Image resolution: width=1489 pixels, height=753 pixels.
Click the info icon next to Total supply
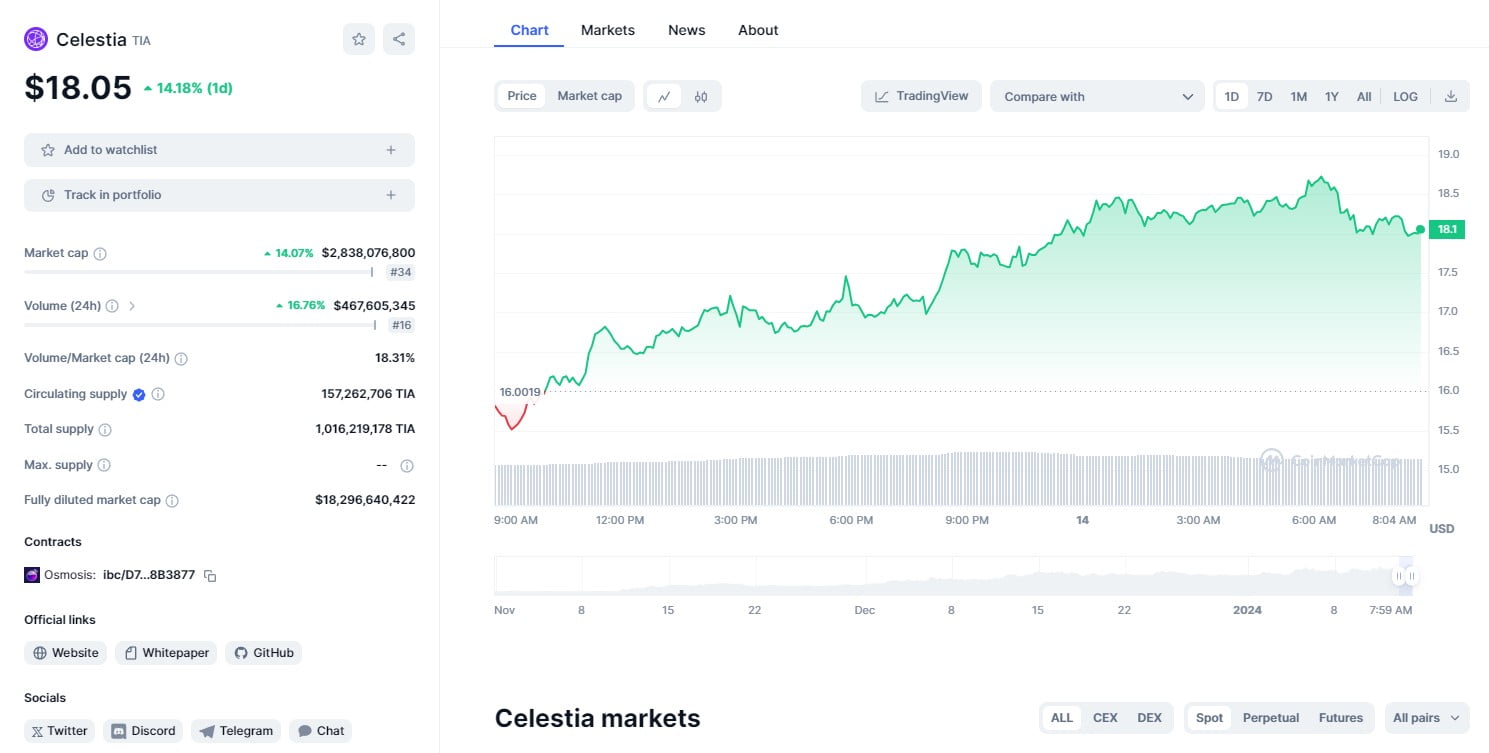[x=105, y=430]
